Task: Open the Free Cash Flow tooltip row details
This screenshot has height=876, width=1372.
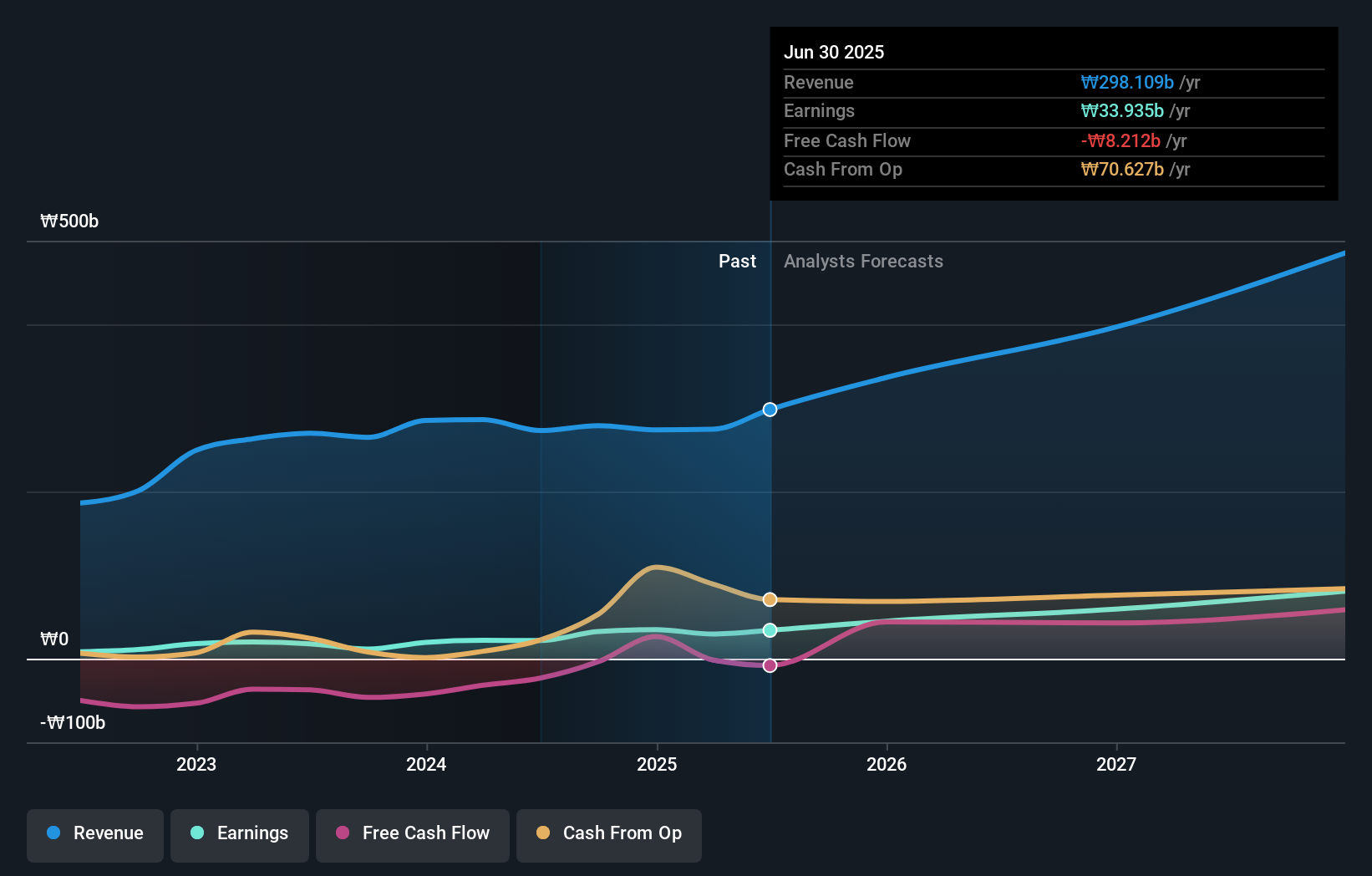Action: point(1054,140)
